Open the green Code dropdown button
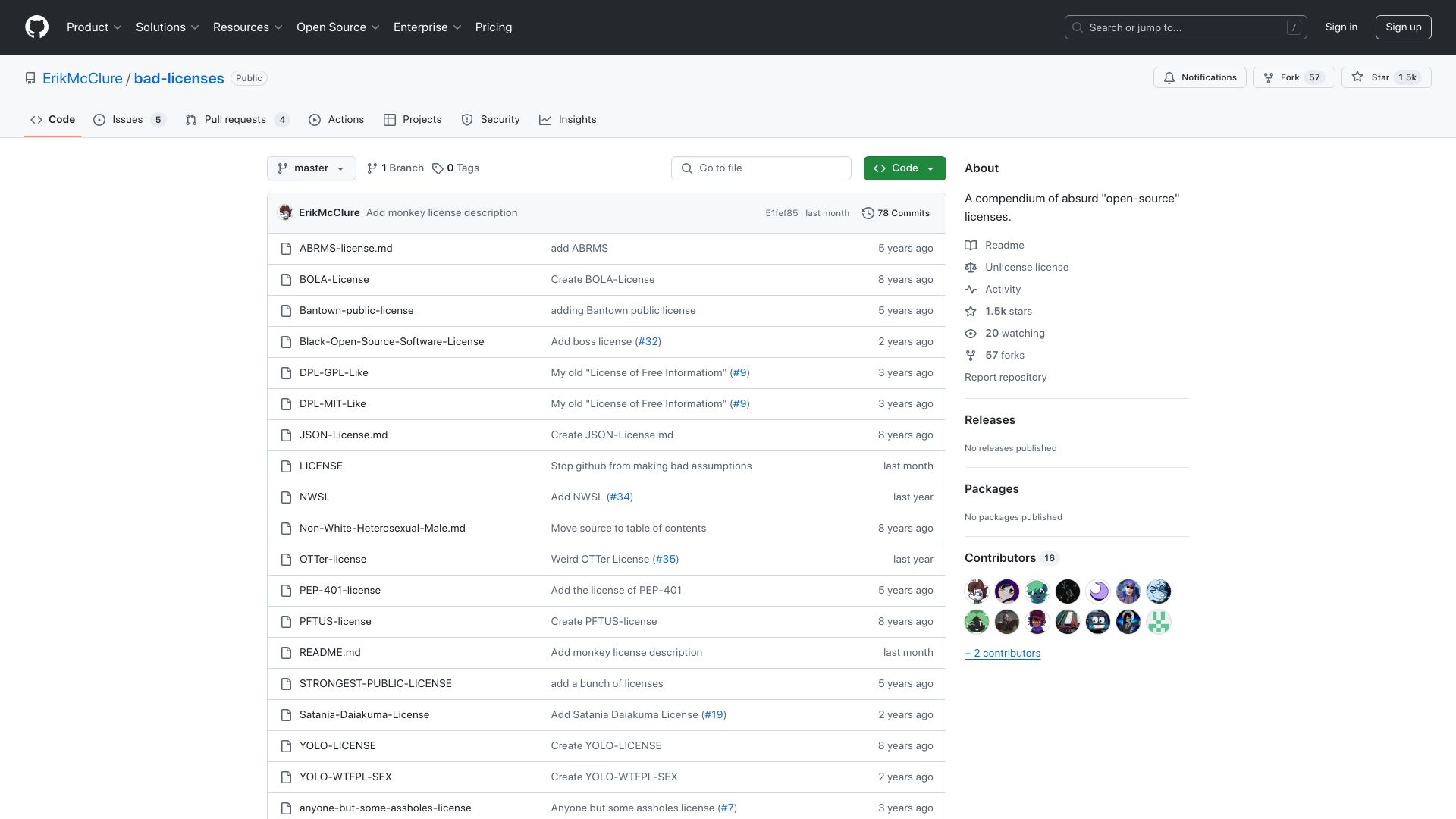The height and width of the screenshot is (819, 1456). (905, 168)
